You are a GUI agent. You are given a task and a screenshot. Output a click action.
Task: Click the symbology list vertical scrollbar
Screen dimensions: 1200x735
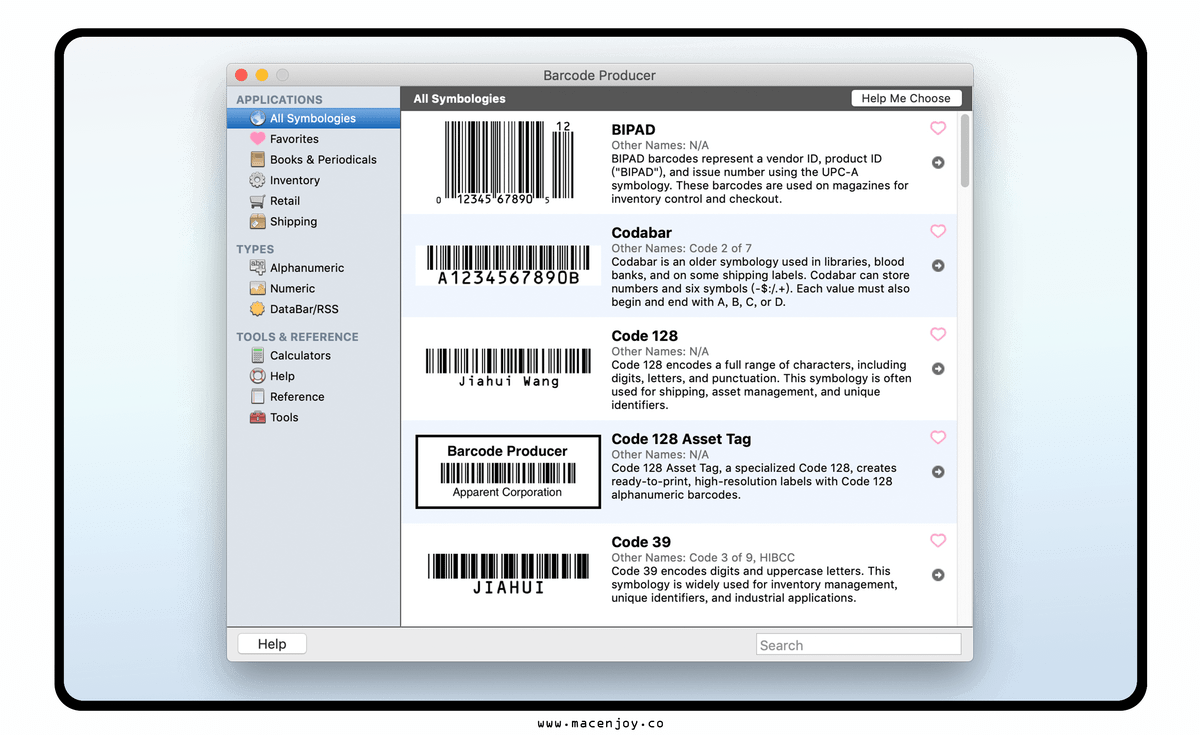point(965,150)
